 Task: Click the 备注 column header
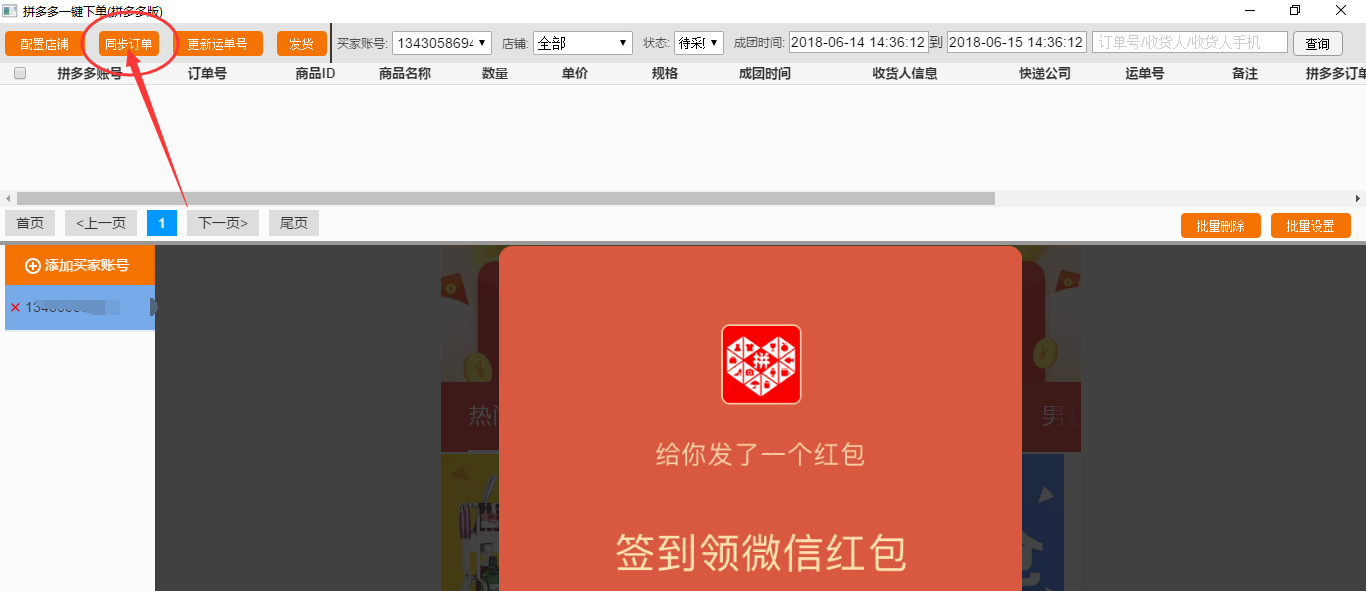coord(1245,73)
